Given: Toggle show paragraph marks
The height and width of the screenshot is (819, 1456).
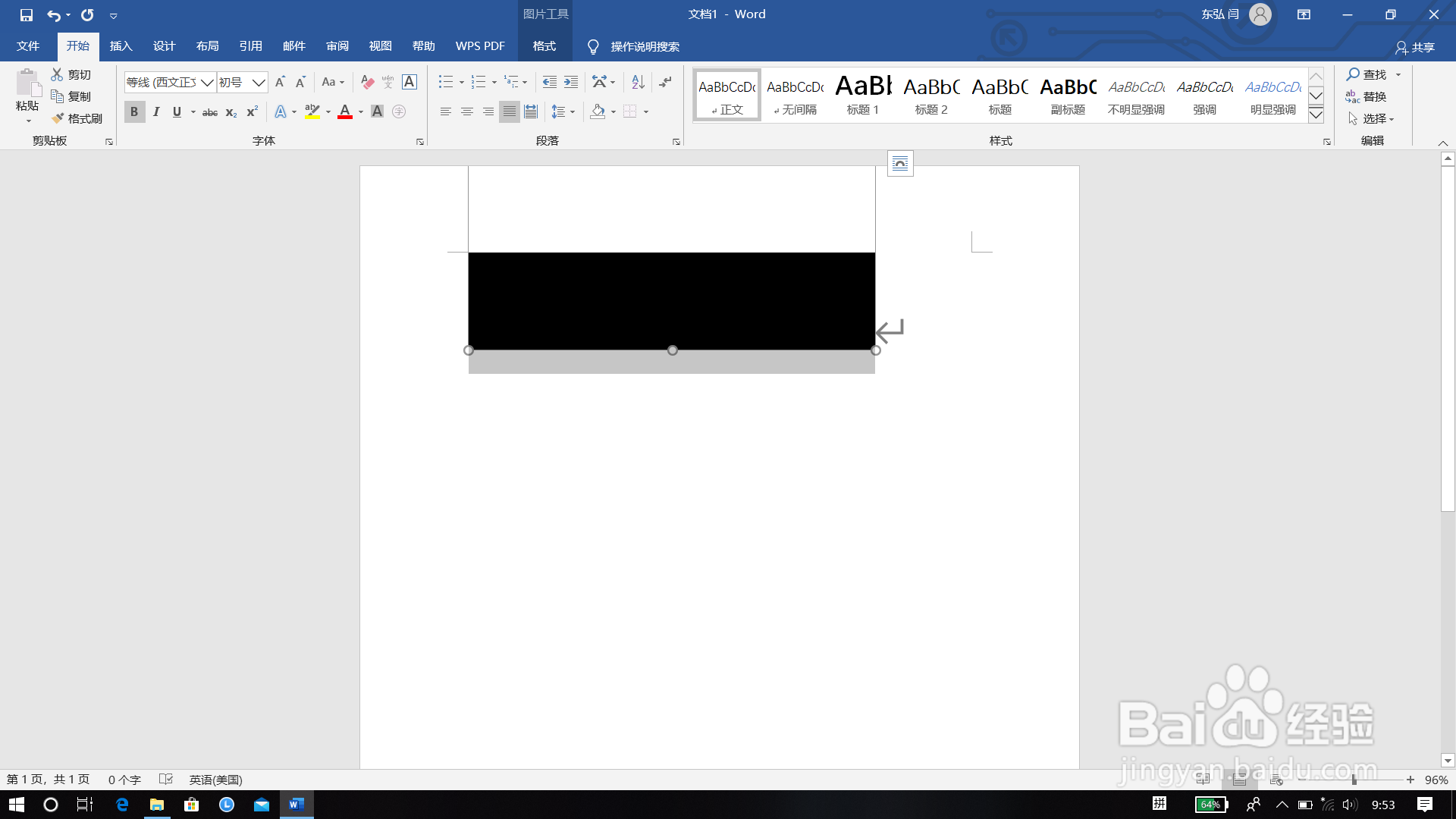Looking at the screenshot, I should coord(665,82).
